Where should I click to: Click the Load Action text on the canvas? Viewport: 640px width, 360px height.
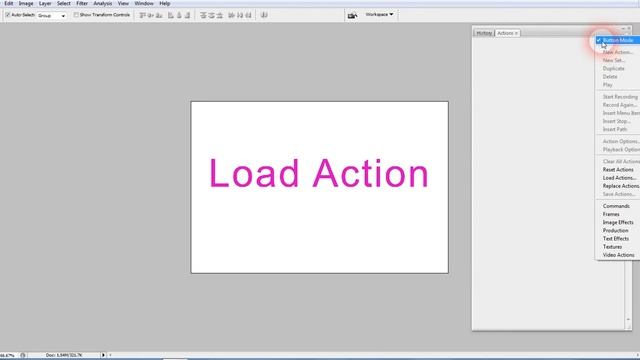[x=319, y=173]
